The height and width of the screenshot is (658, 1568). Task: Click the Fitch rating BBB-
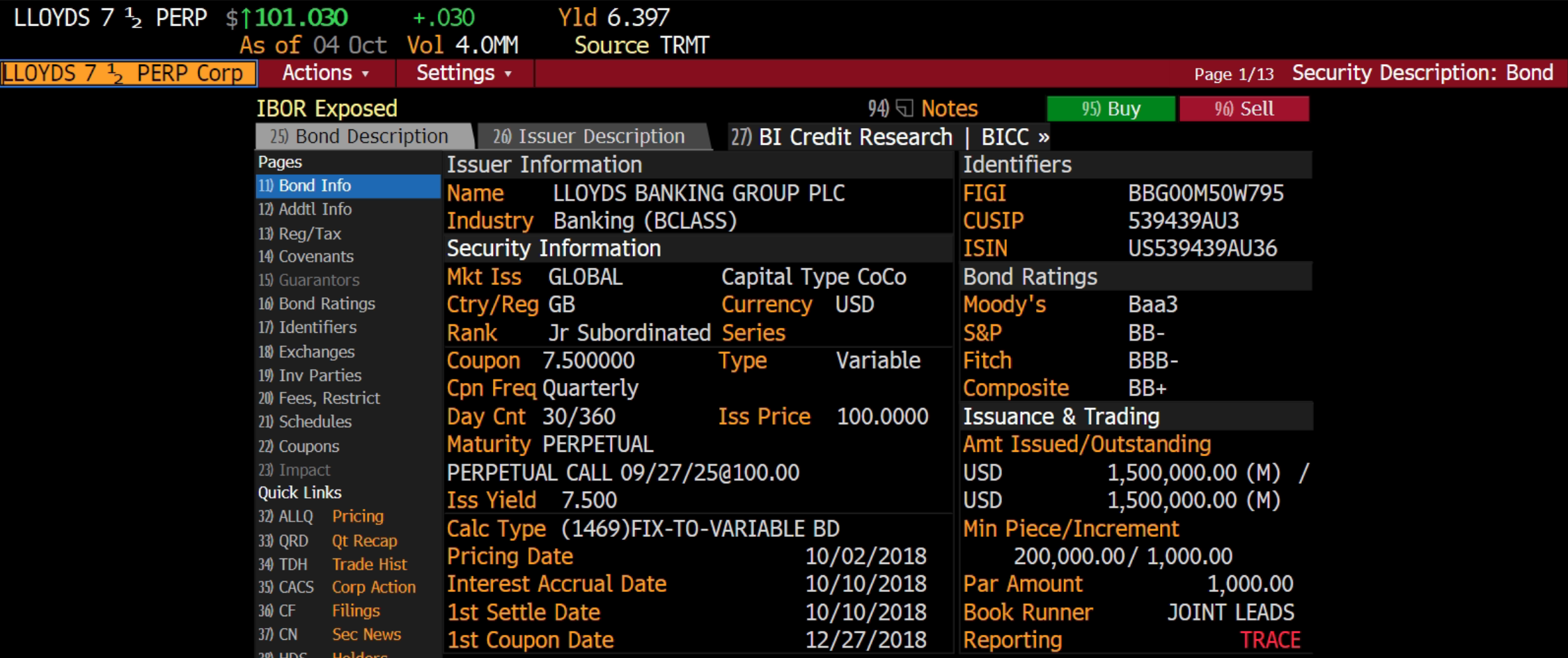[x=1153, y=361]
